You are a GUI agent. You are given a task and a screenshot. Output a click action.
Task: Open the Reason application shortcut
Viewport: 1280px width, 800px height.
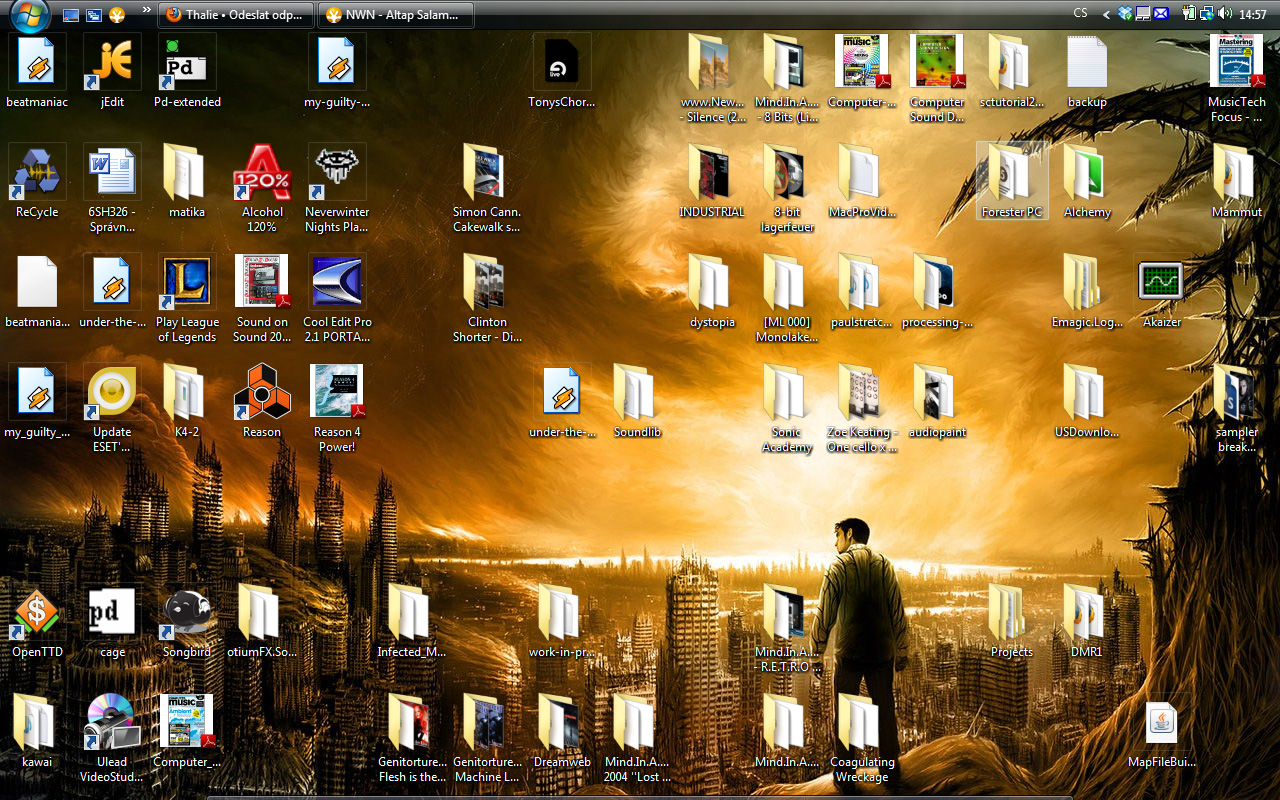[x=262, y=393]
